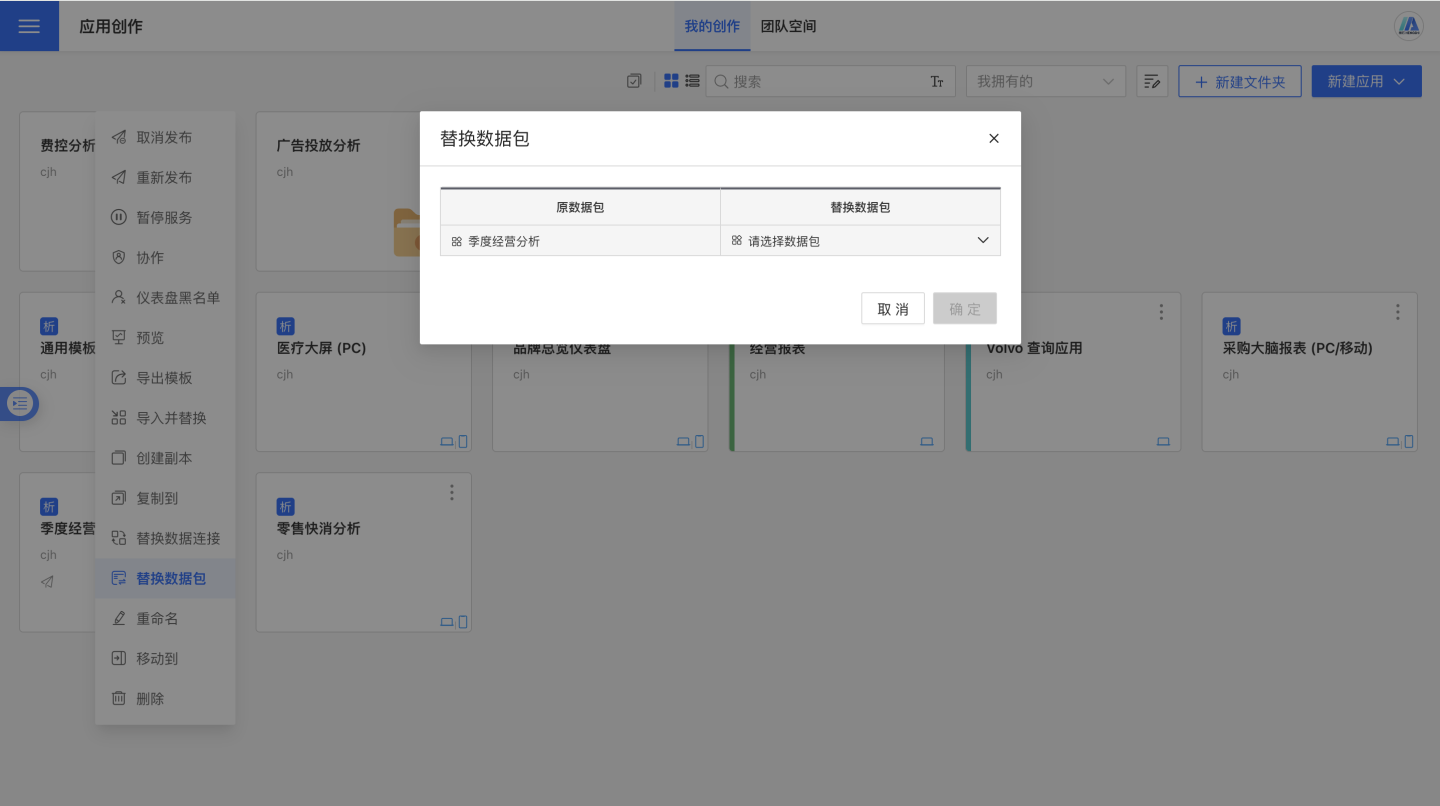Click the user avatar logo
The image size is (1440, 806).
tap(1408, 26)
